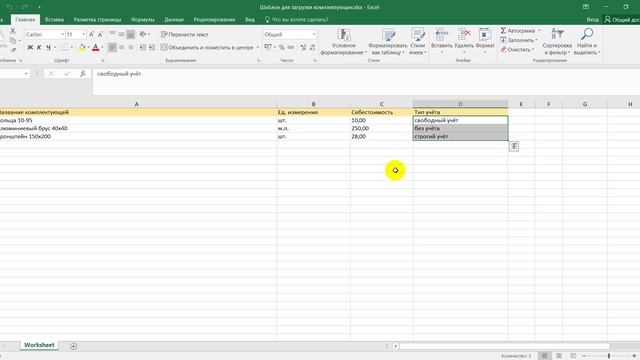
Task: Open Найти и выделить magnifier
Action: pyautogui.click(x=587, y=42)
